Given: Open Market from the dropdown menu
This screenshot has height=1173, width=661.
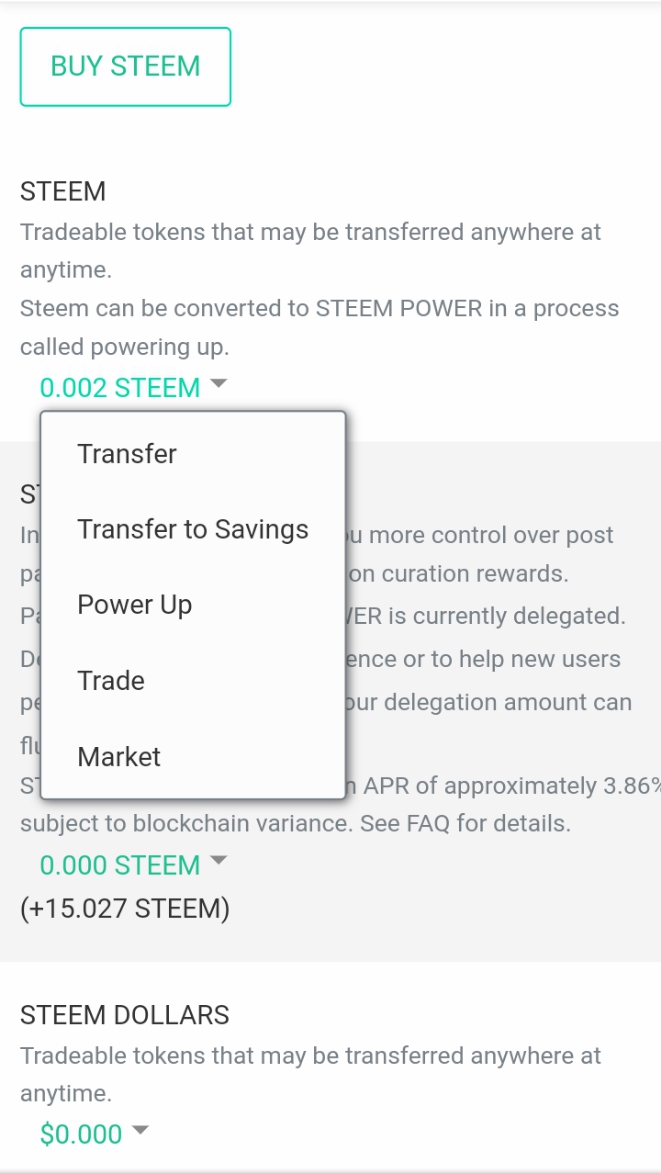Looking at the screenshot, I should click(119, 757).
